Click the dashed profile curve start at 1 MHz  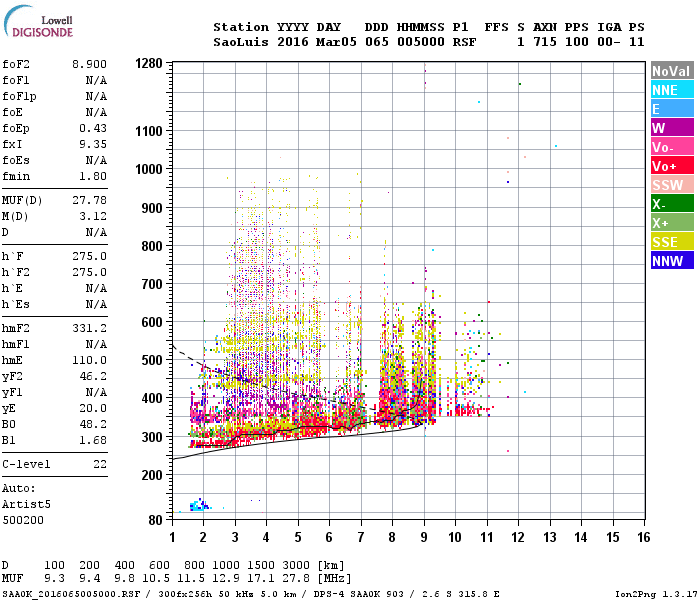pos(174,346)
